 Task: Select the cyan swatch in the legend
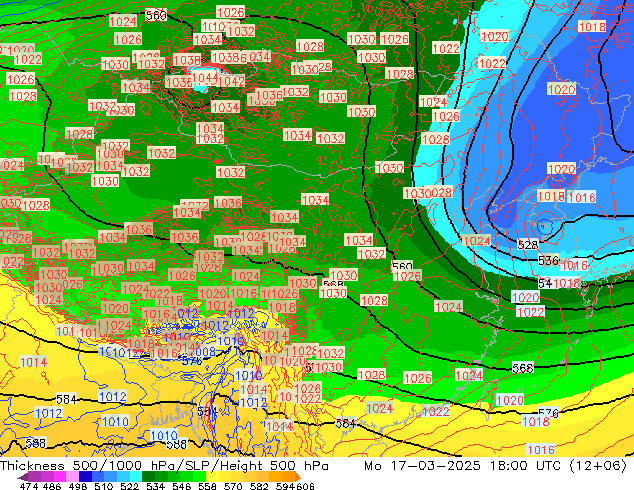pos(136,476)
